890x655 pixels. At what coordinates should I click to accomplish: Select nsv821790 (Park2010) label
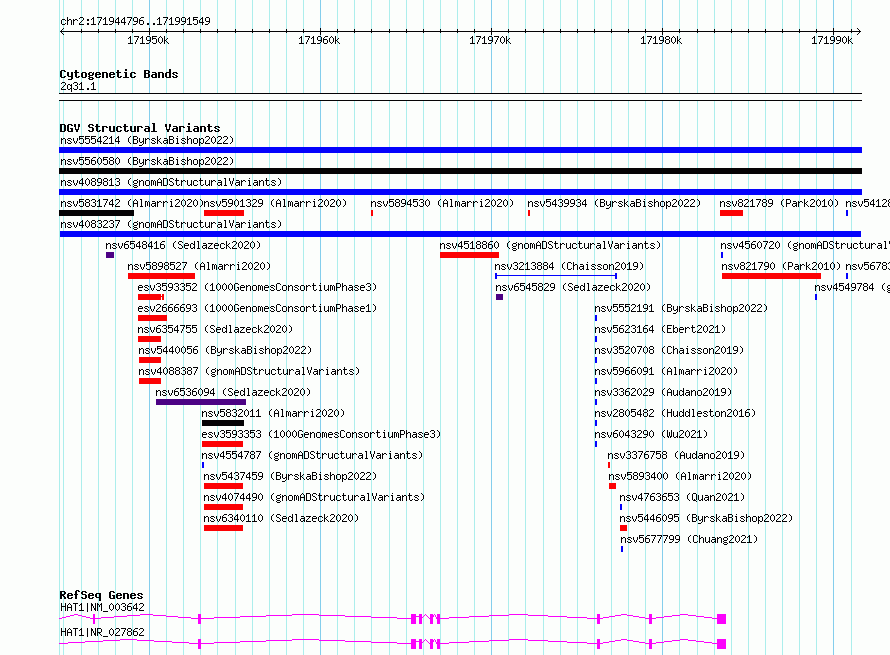pos(781,266)
